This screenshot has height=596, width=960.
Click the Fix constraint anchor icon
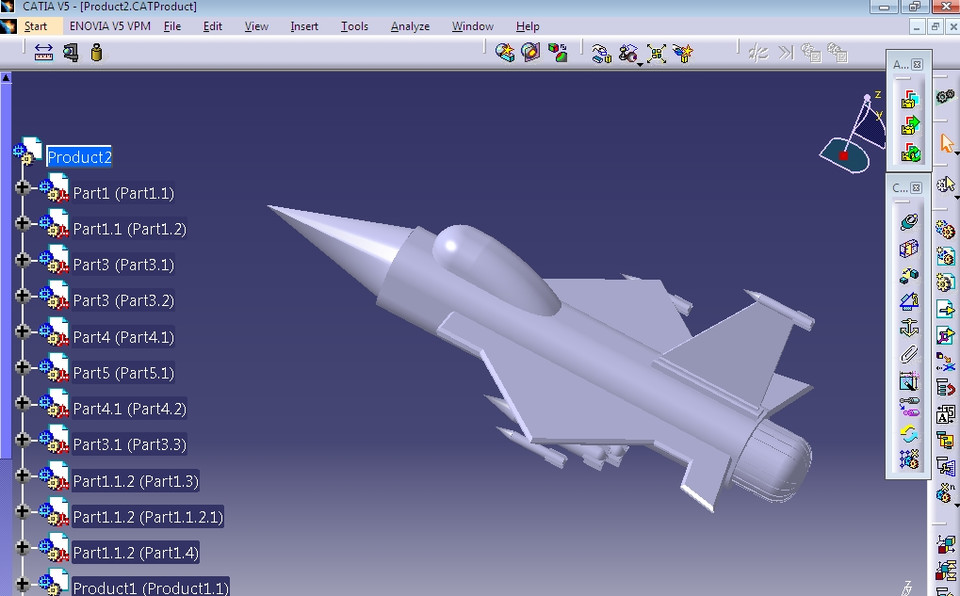(x=910, y=327)
